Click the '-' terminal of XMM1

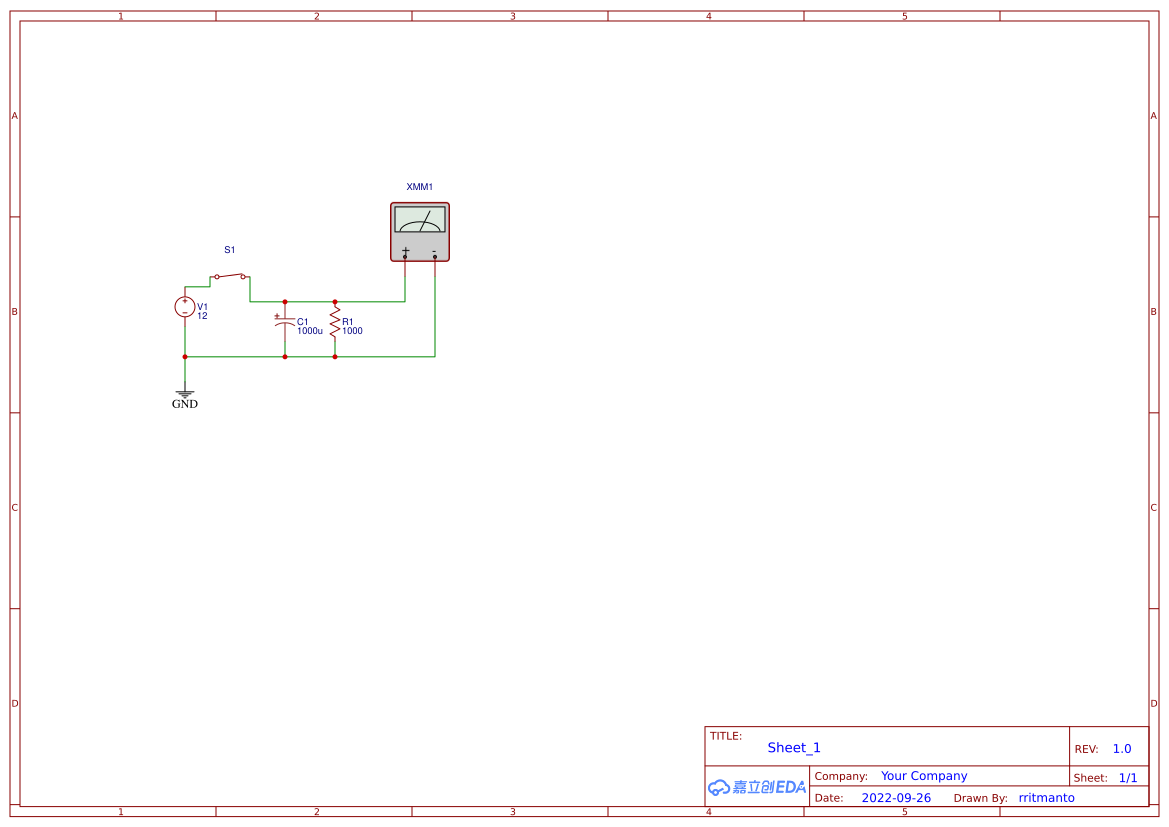click(x=434, y=256)
